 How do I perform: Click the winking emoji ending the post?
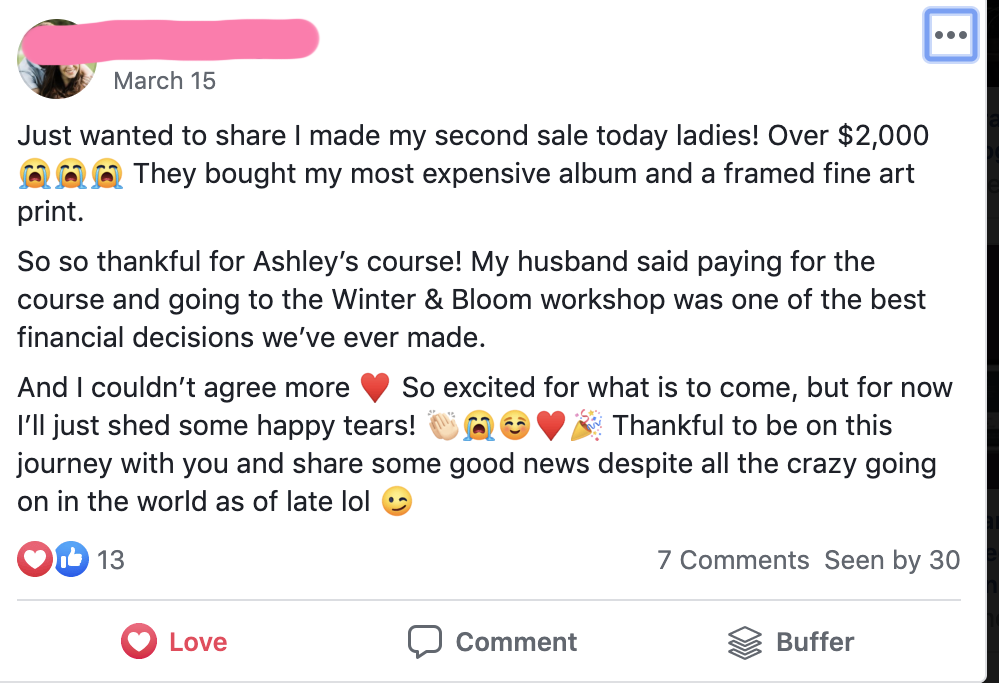(x=396, y=502)
